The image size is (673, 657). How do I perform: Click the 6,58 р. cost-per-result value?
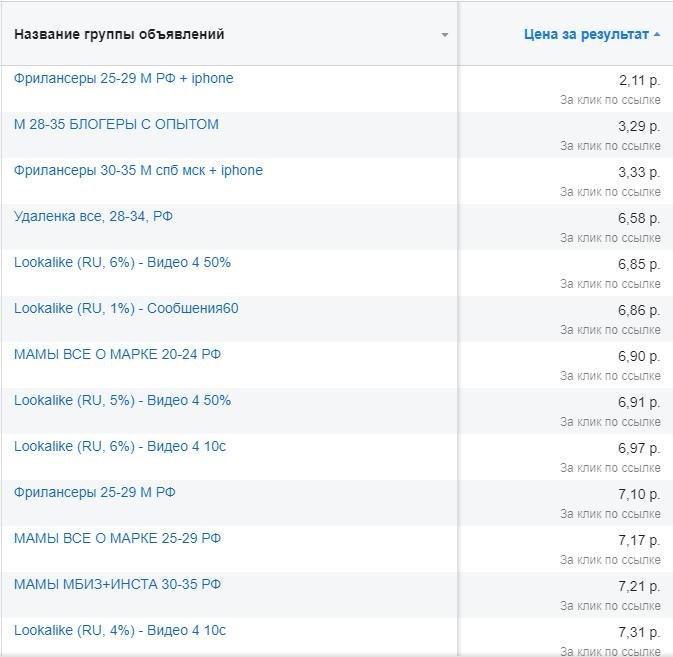click(x=639, y=218)
